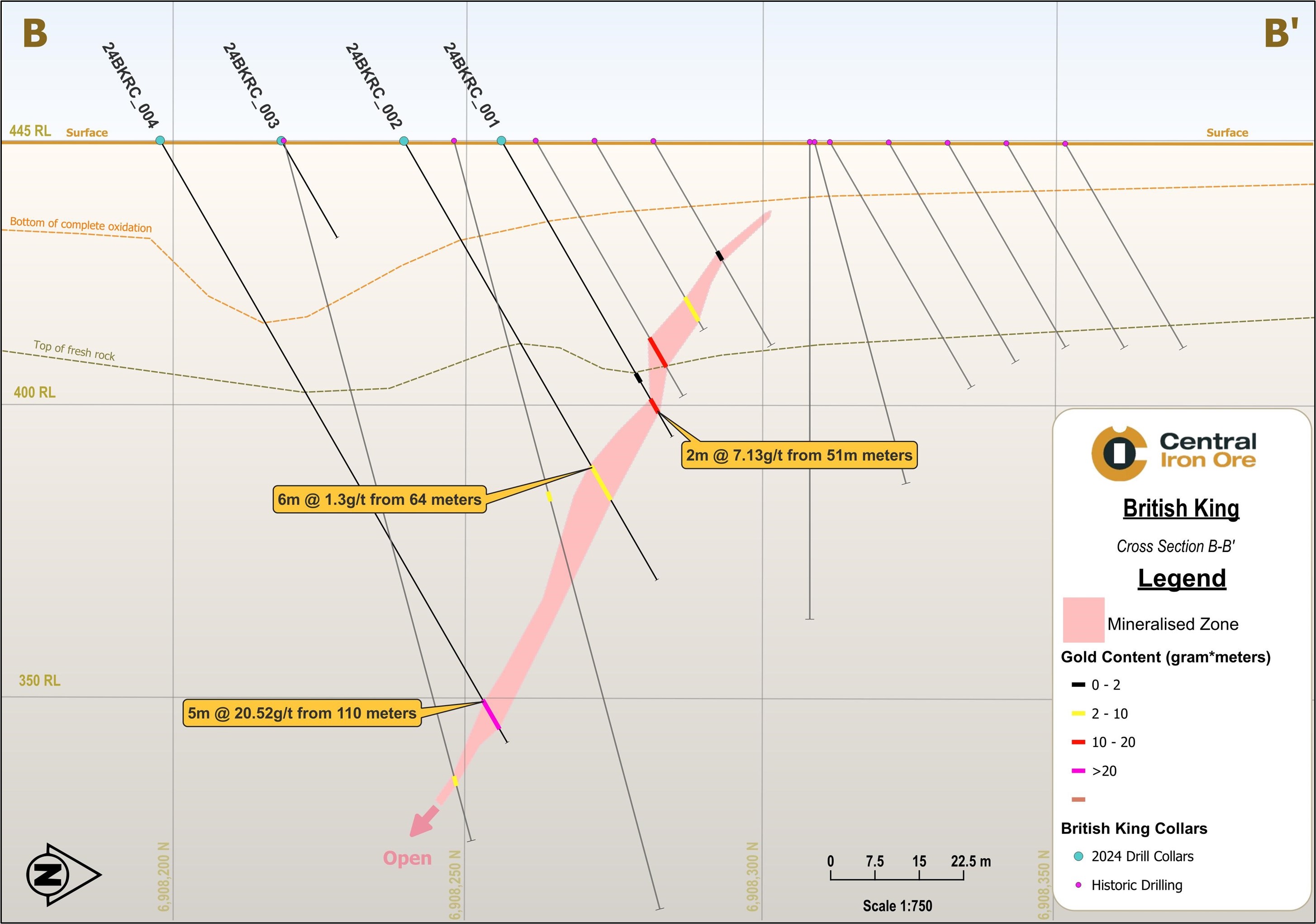This screenshot has height=924, width=1316.
Task: Click the 24BKRC_004 teal drill collar
Action: [160, 140]
